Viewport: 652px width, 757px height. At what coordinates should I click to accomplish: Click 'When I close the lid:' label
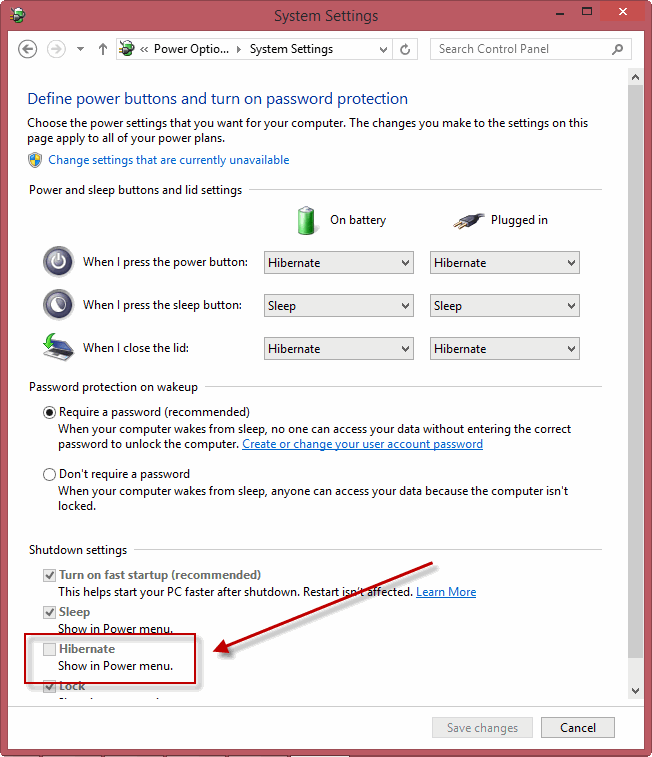136,348
